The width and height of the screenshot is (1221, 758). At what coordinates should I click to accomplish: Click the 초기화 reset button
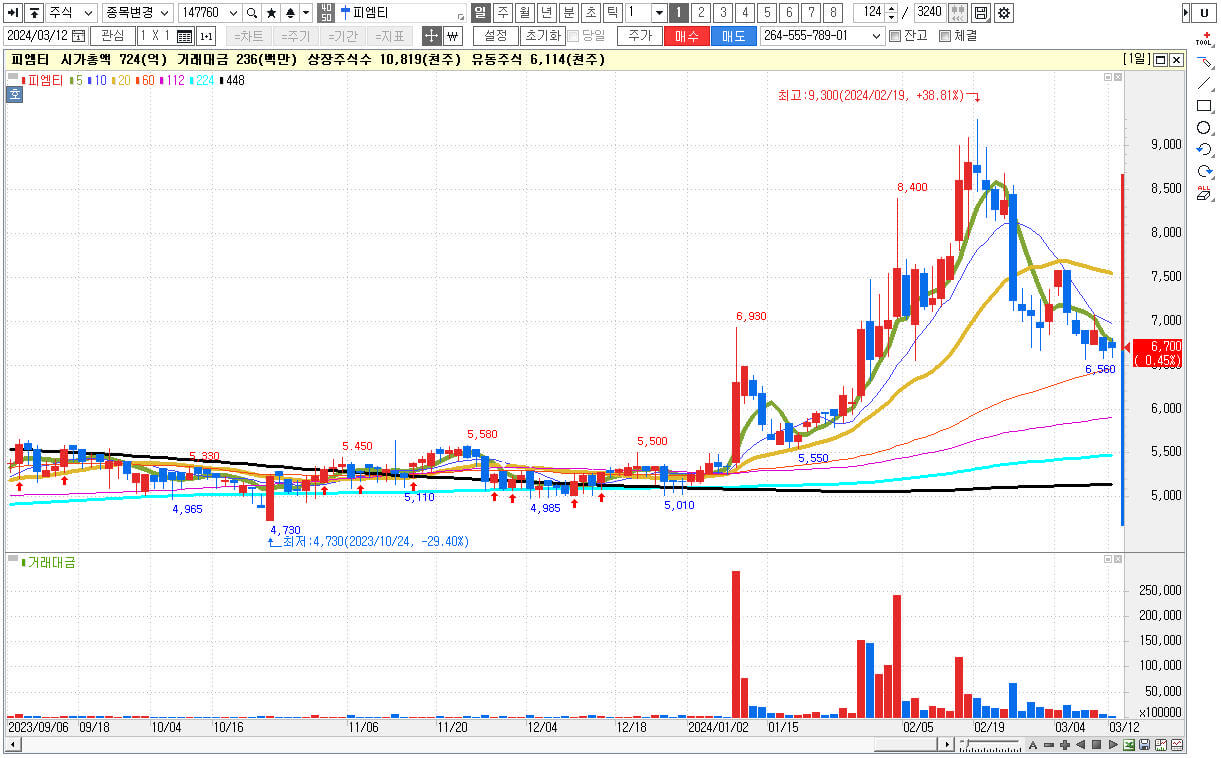pyautogui.click(x=543, y=35)
